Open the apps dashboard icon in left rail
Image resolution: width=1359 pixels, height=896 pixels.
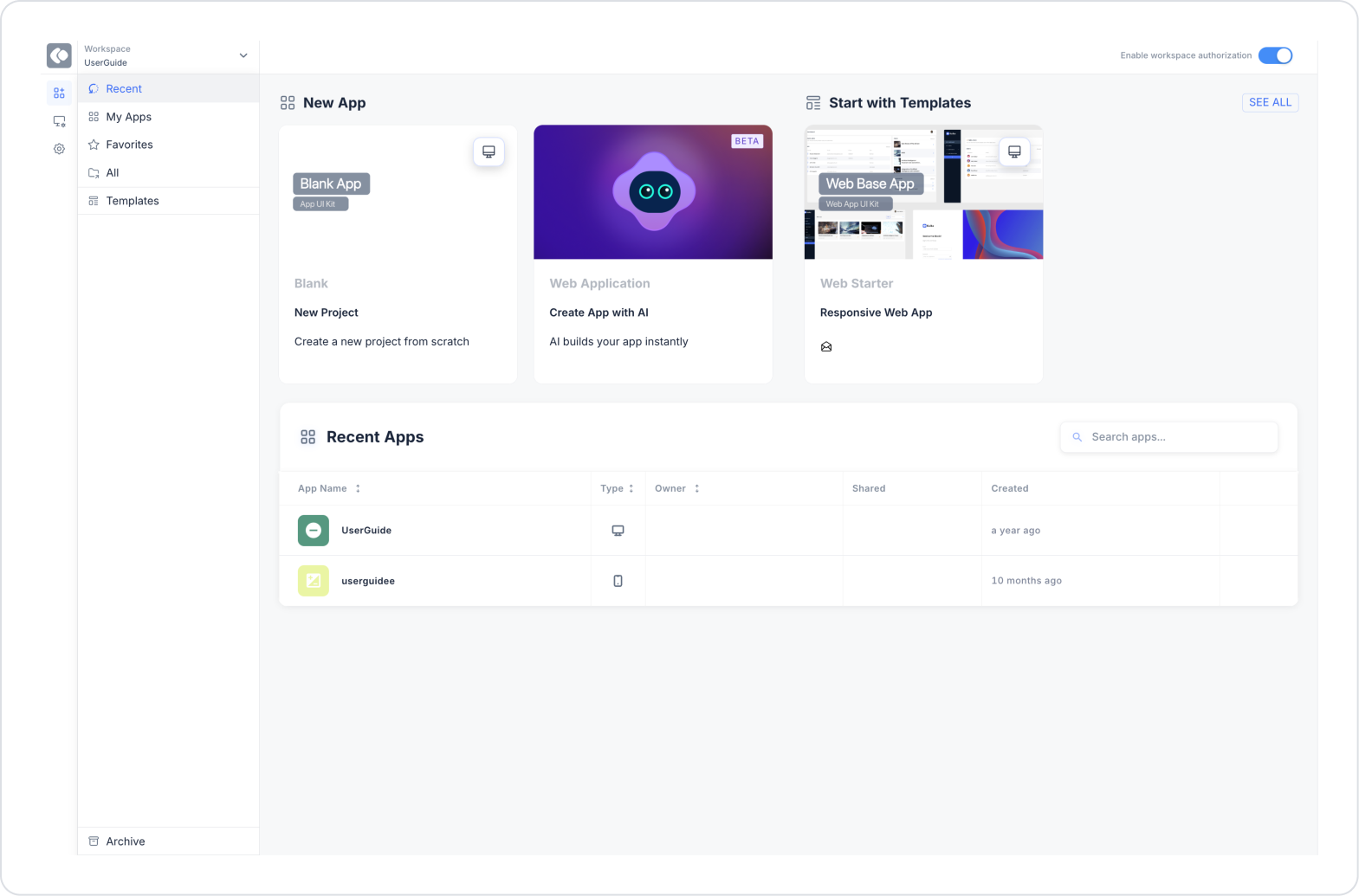coord(59,93)
